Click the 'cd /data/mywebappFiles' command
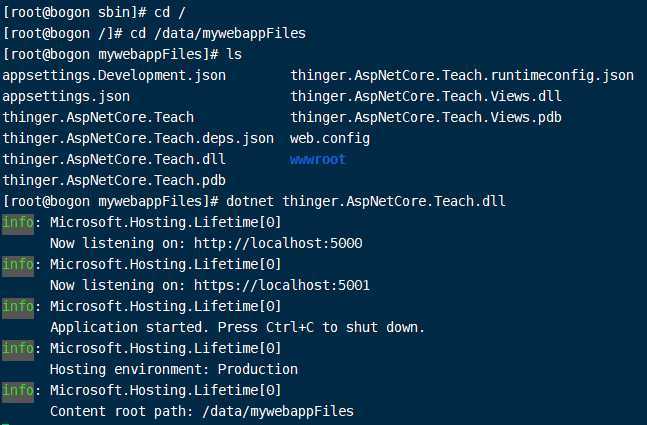 click(x=218, y=33)
